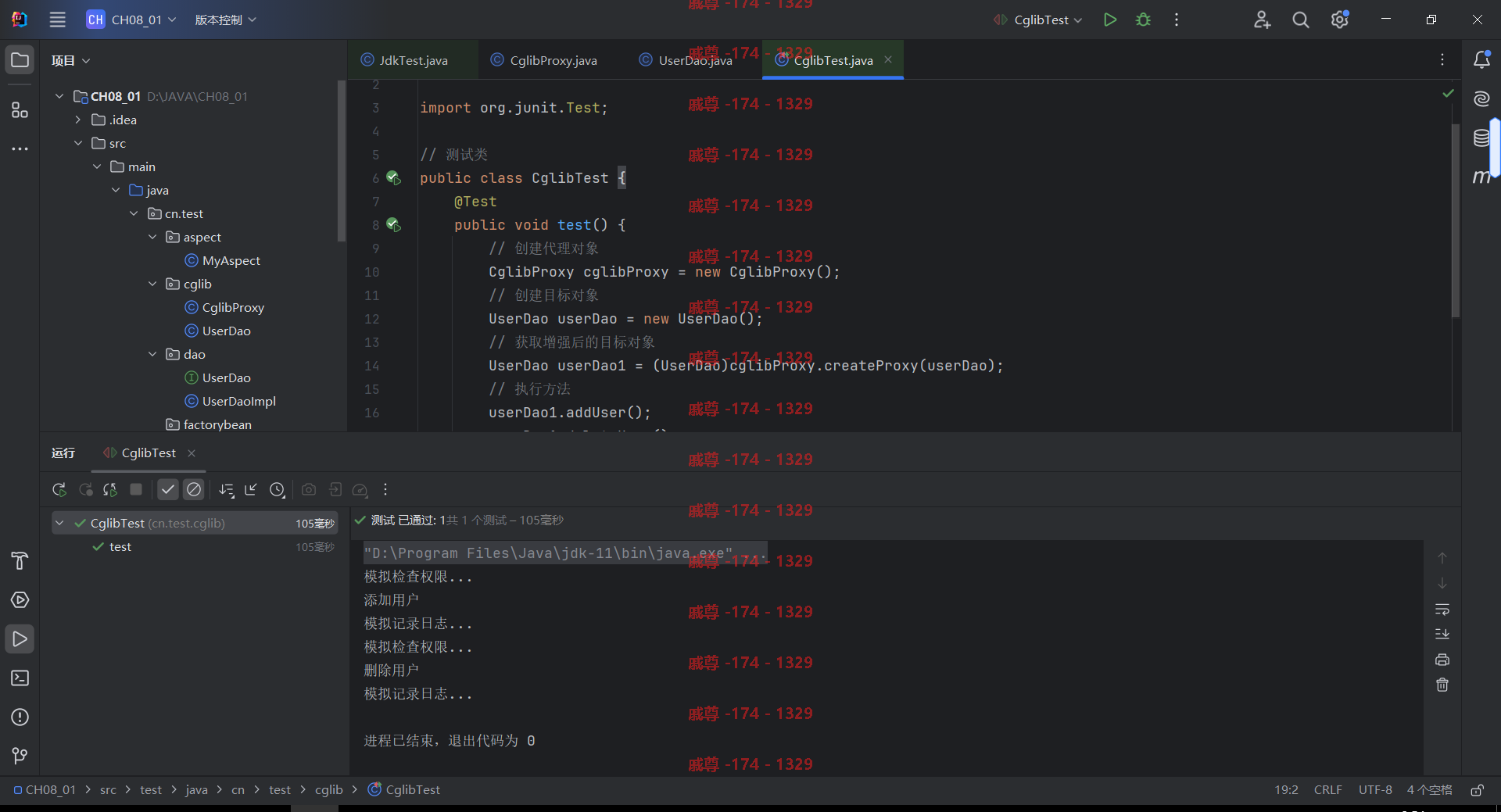1501x812 pixels.
Task: Open the Terminal tool window
Action: (x=20, y=678)
